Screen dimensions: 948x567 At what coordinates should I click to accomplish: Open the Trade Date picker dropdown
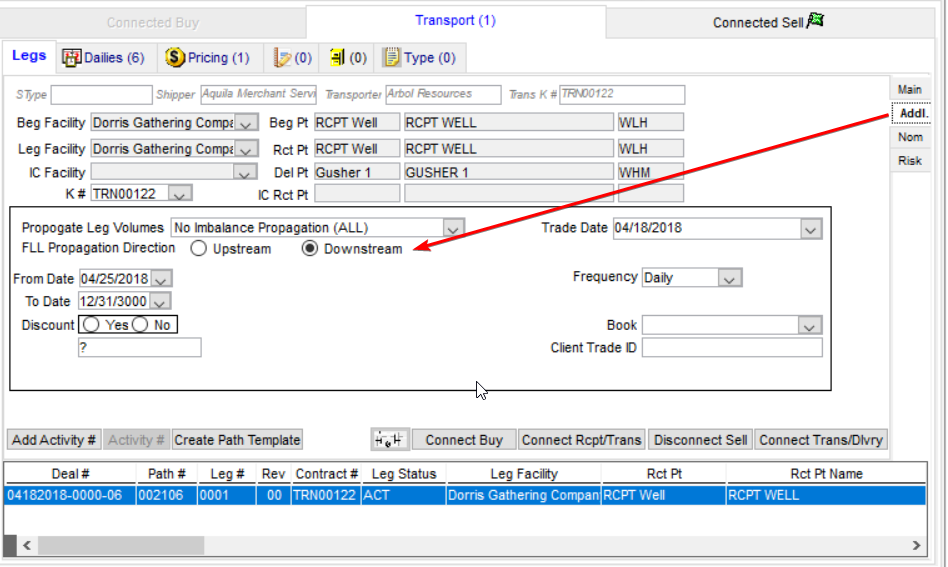[x=810, y=229]
